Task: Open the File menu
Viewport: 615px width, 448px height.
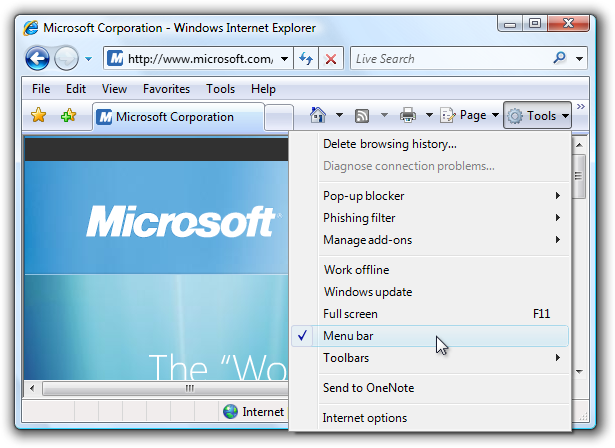Action: (x=41, y=89)
